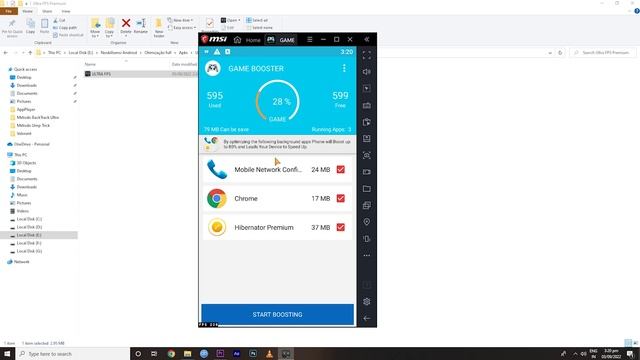Switch to the View ribbon tab
The width and height of the screenshot is (640, 360).
coord(66,11)
